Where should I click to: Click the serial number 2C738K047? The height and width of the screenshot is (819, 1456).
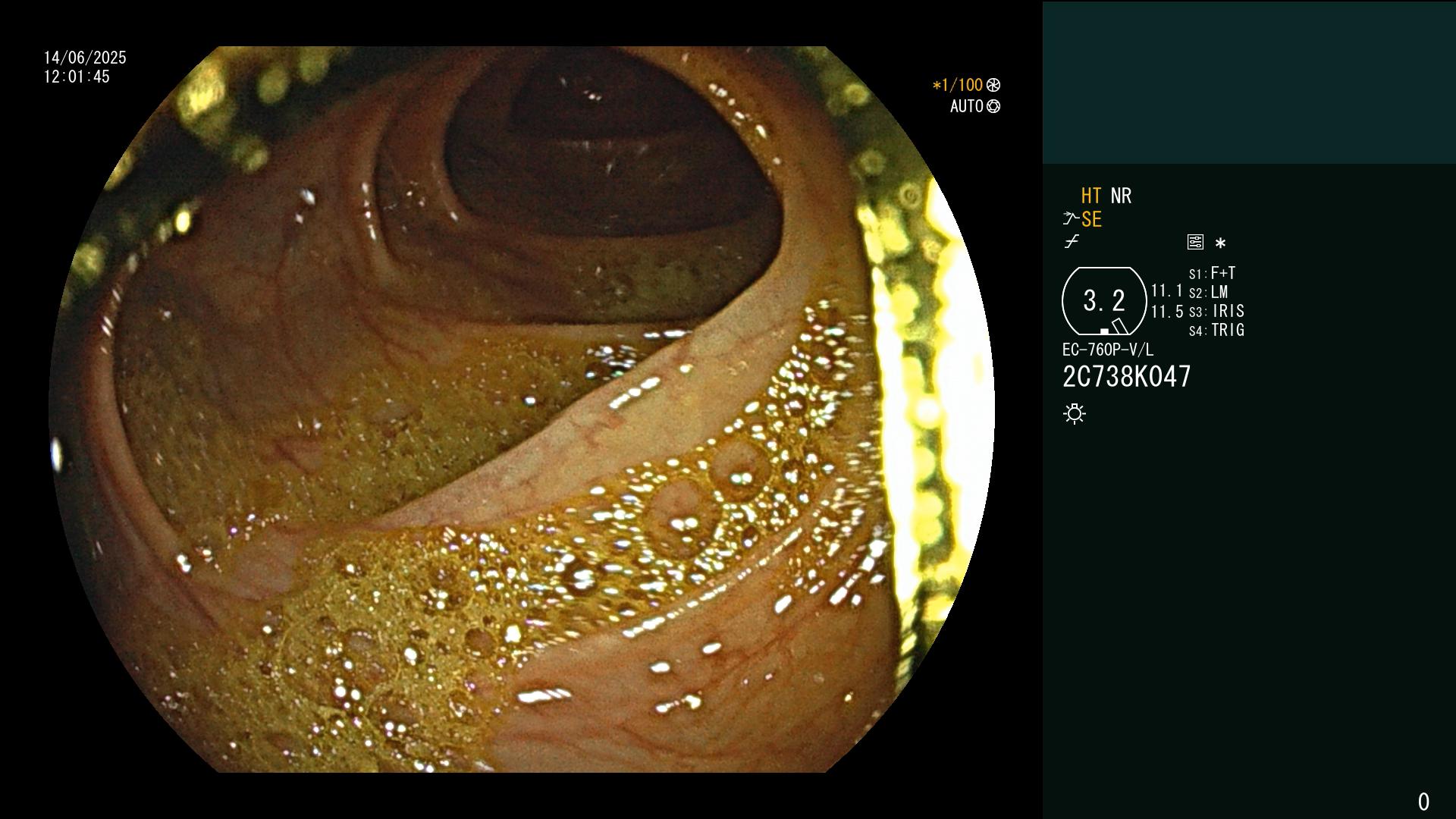(1127, 377)
